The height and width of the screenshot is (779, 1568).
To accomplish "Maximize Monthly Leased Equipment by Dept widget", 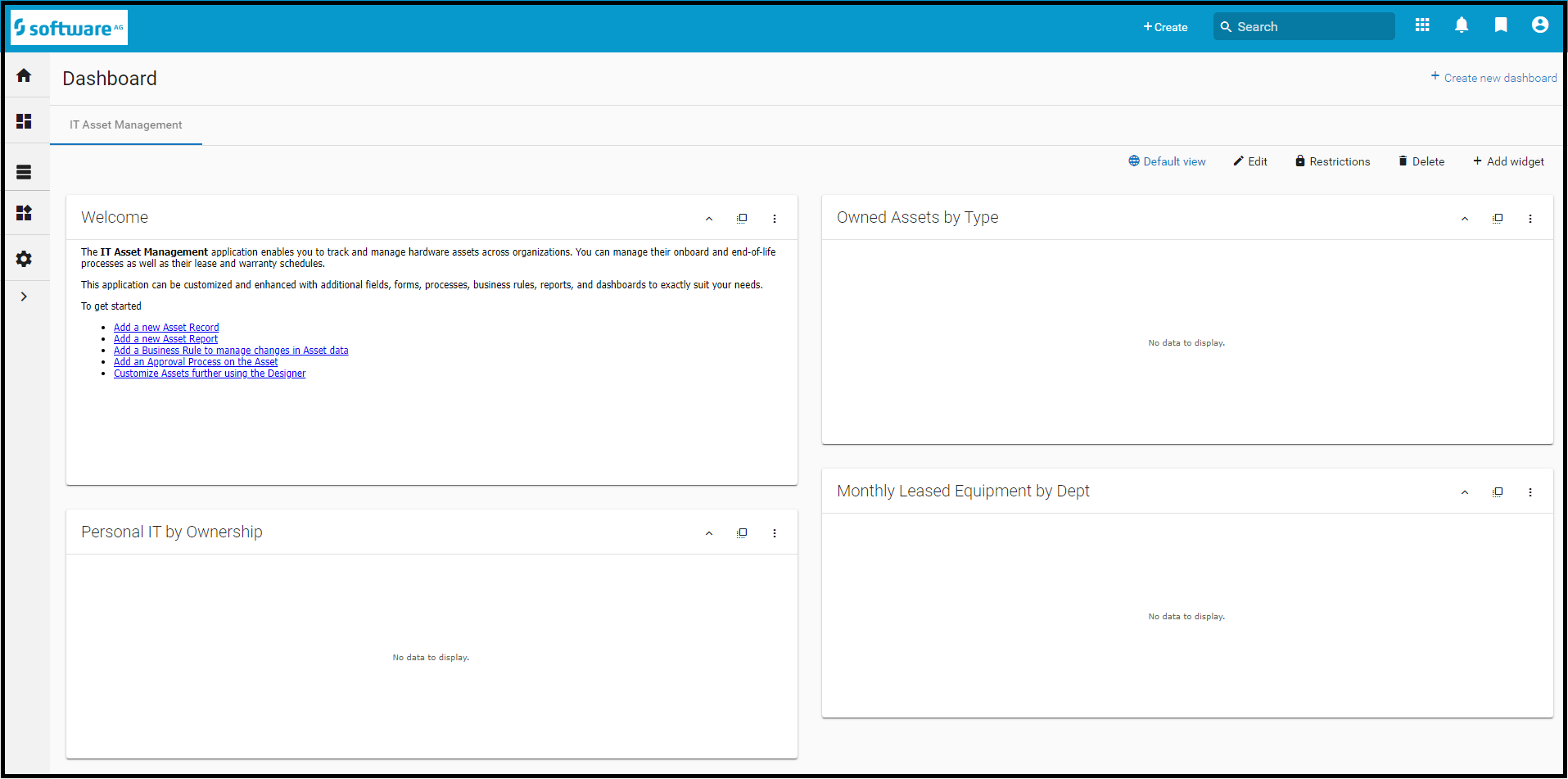I will point(1498,492).
